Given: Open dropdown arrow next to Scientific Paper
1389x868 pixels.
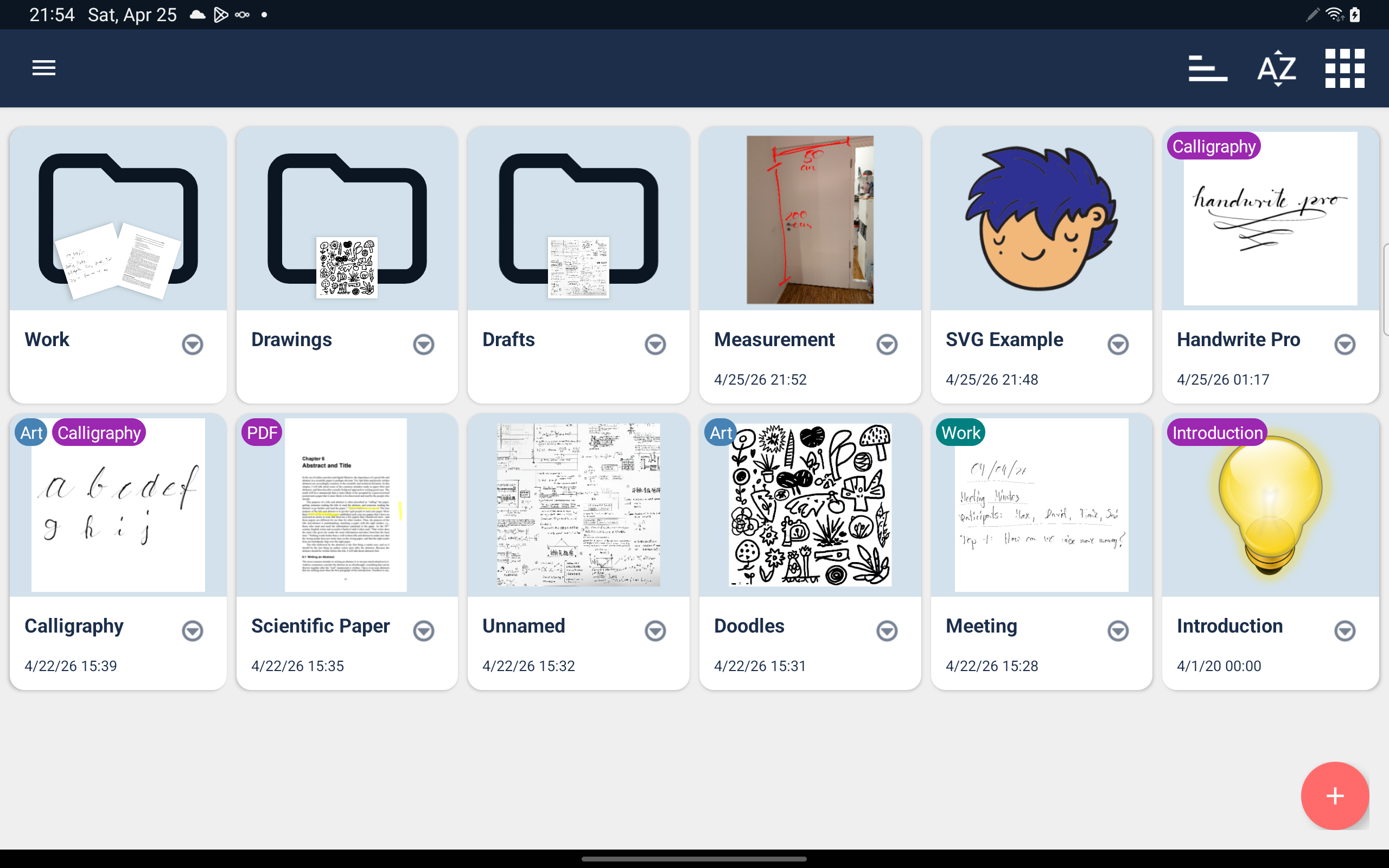Looking at the screenshot, I should (424, 631).
